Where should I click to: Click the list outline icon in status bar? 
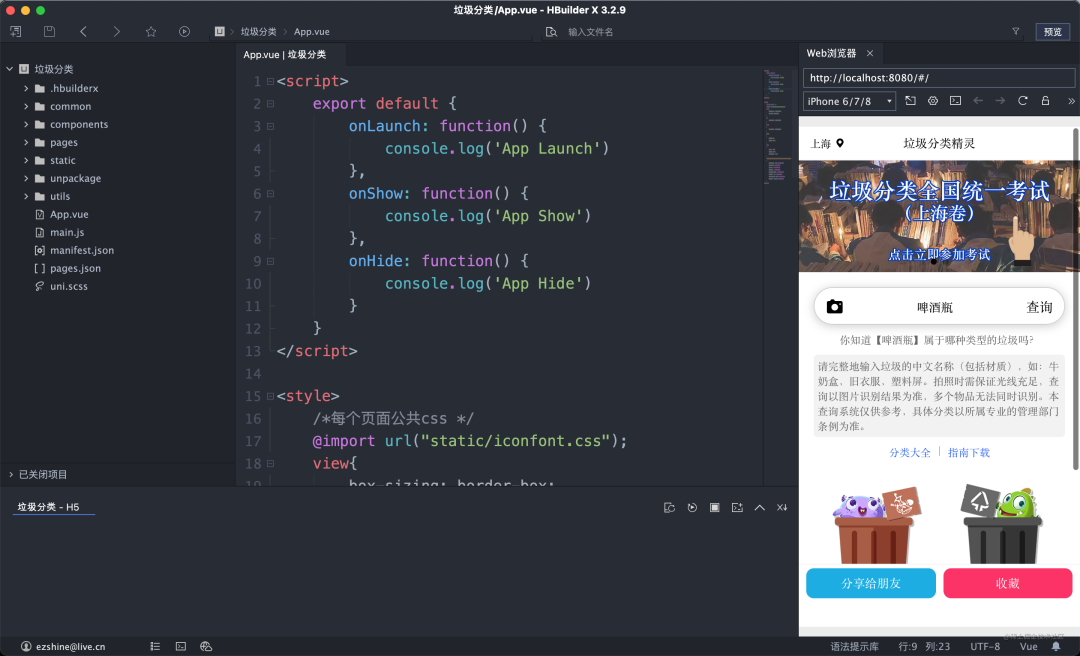point(155,646)
